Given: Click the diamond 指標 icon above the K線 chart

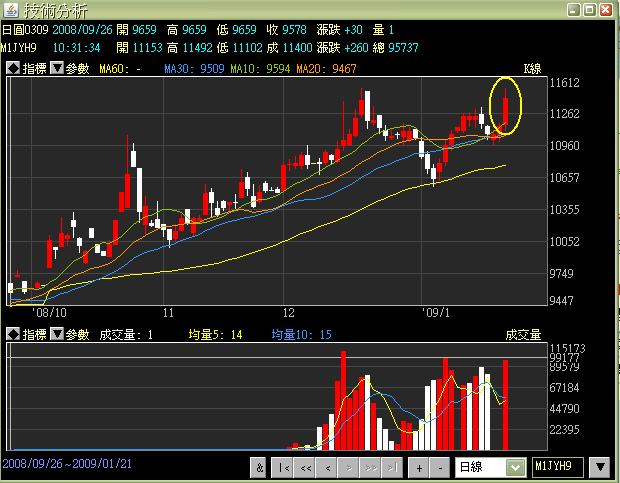Looking at the screenshot, I should click(x=13, y=68).
